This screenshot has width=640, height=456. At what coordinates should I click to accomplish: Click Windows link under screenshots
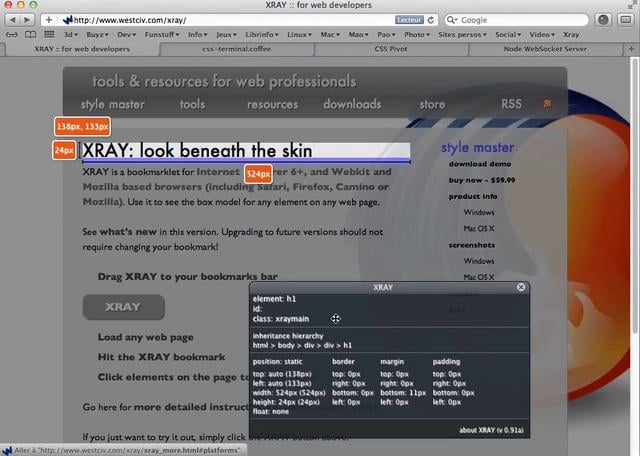479,261
